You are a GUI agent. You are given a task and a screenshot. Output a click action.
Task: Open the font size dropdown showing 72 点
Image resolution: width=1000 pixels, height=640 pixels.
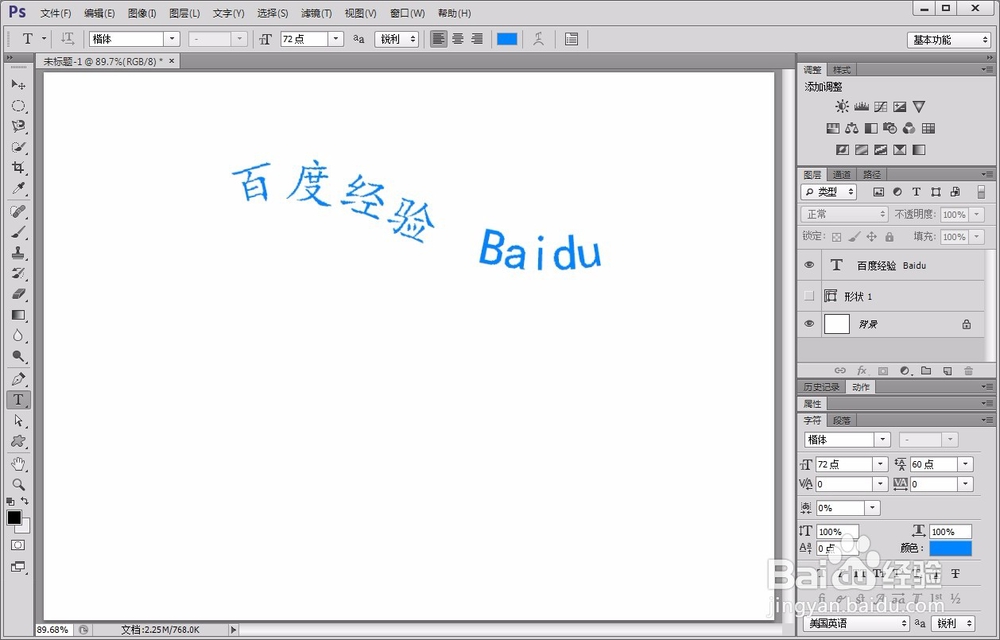tap(336, 39)
